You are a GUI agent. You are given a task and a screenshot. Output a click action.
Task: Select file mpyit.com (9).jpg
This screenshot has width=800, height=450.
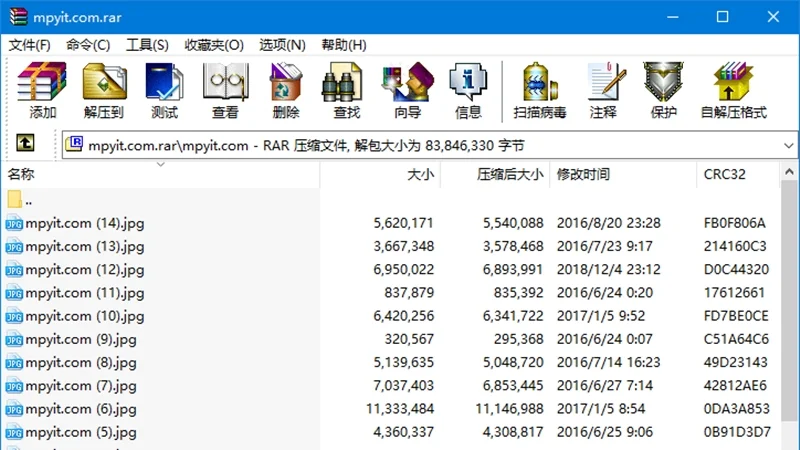[81, 339]
